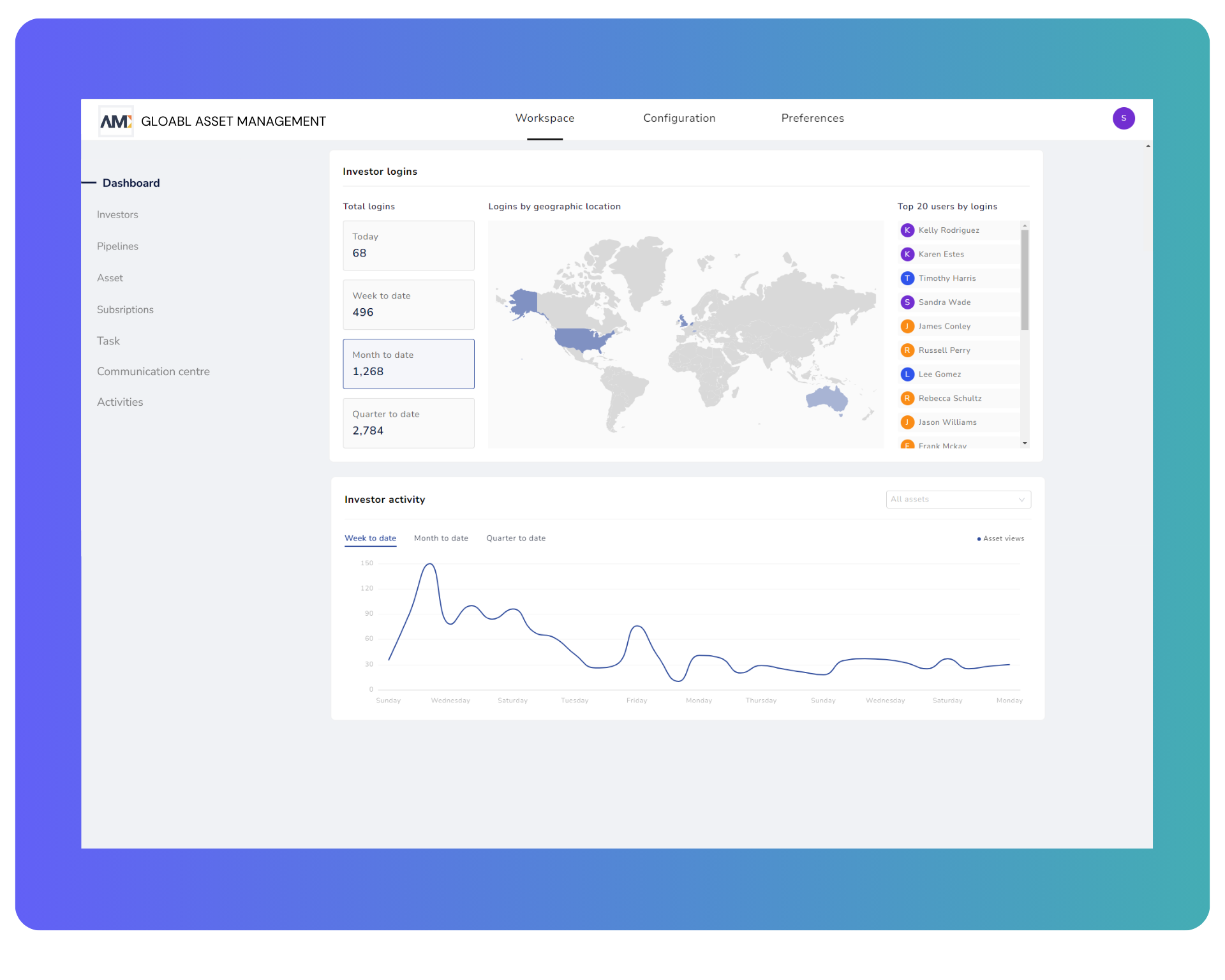
Task: Go to Task in the sidebar
Action: tap(108, 341)
